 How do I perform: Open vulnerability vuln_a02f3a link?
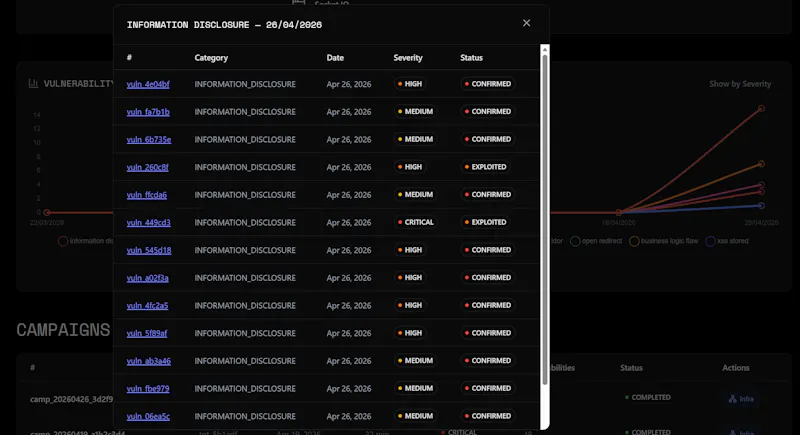147,278
